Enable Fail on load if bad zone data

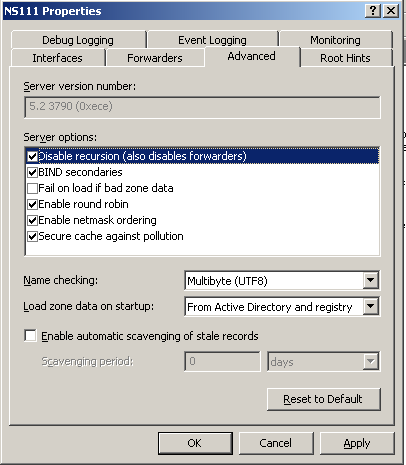(x=32, y=188)
